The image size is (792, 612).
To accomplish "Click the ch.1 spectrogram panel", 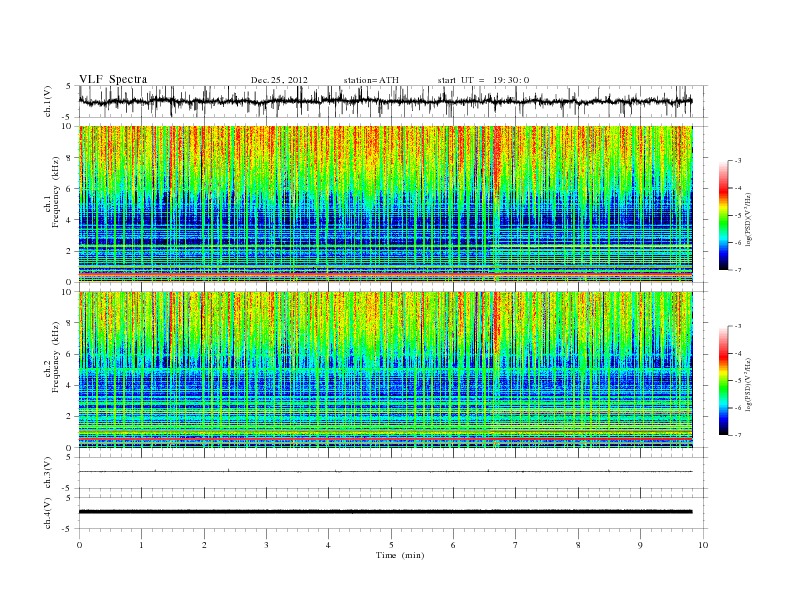I will (x=386, y=204).
